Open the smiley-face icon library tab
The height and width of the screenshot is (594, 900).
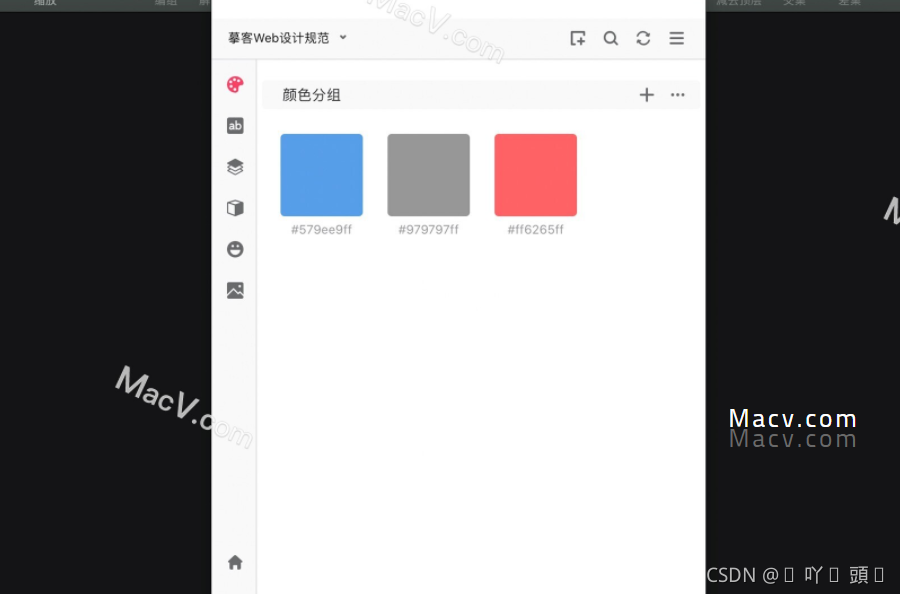coord(235,249)
